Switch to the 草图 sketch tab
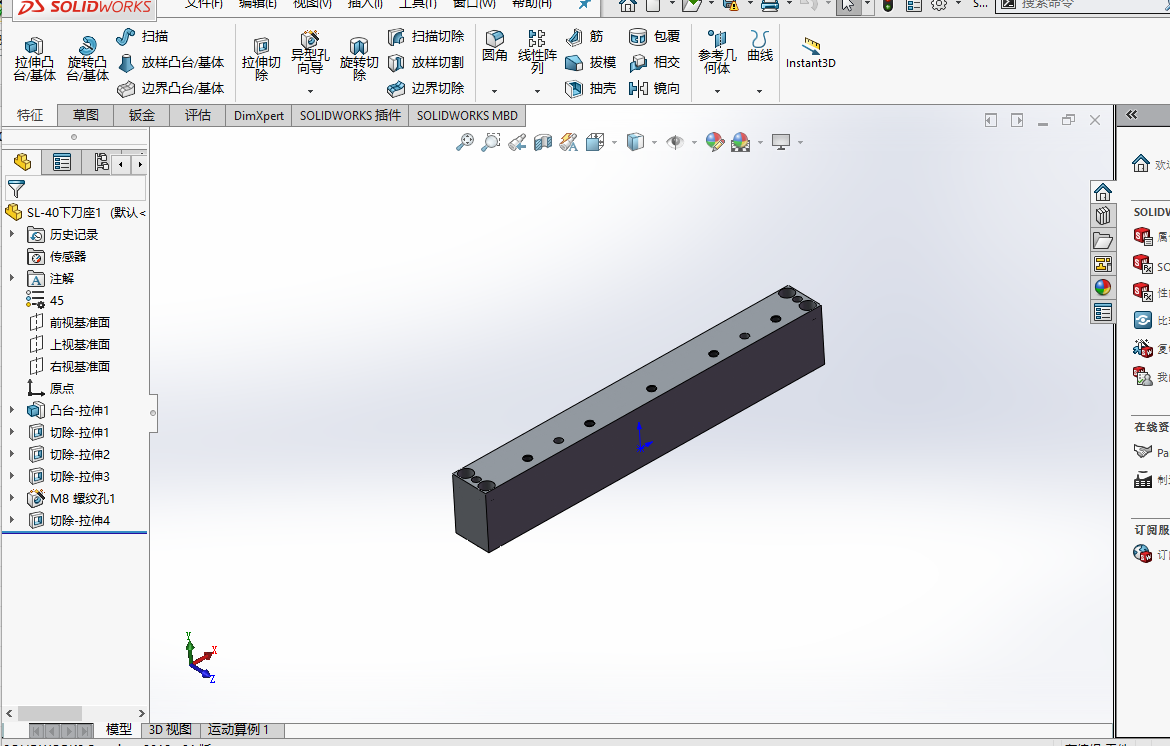 click(x=86, y=115)
